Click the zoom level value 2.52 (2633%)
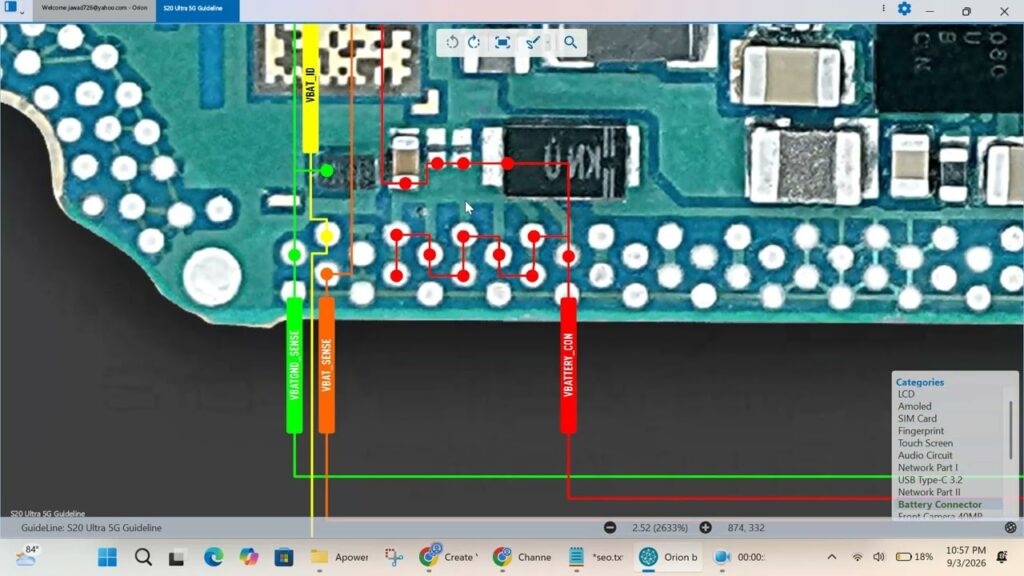The width and height of the screenshot is (1024, 576). pyautogui.click(x=660, y=528)
